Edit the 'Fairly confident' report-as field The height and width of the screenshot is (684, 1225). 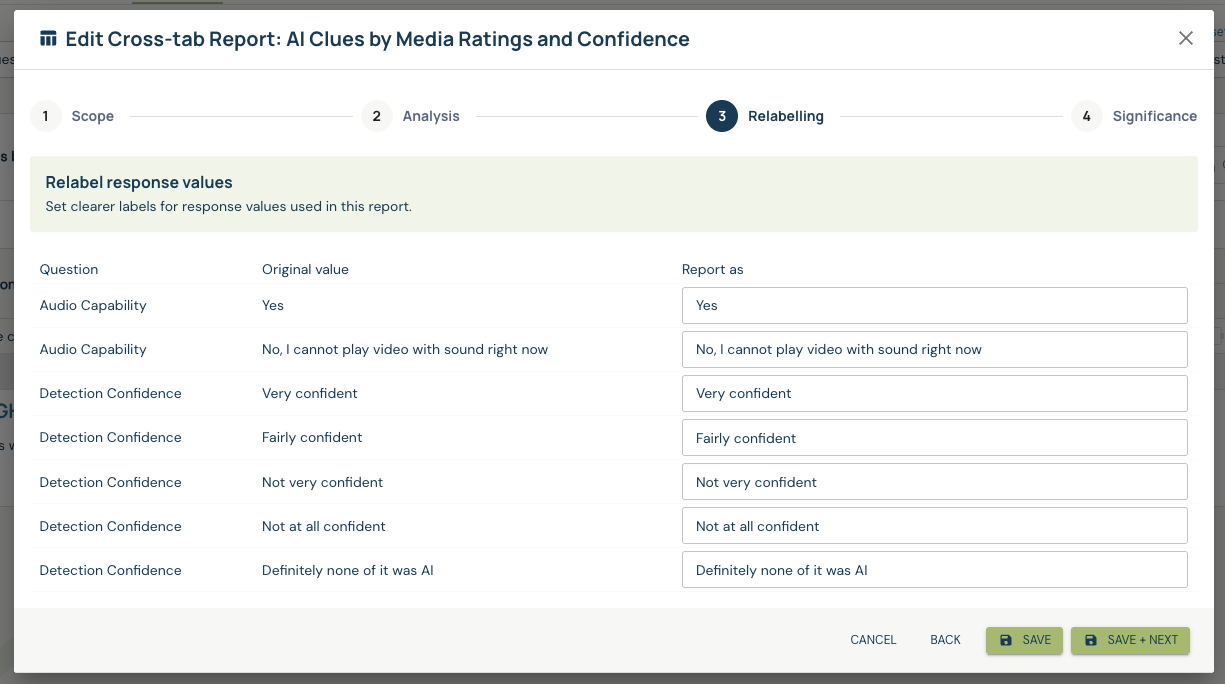point(934,438)
